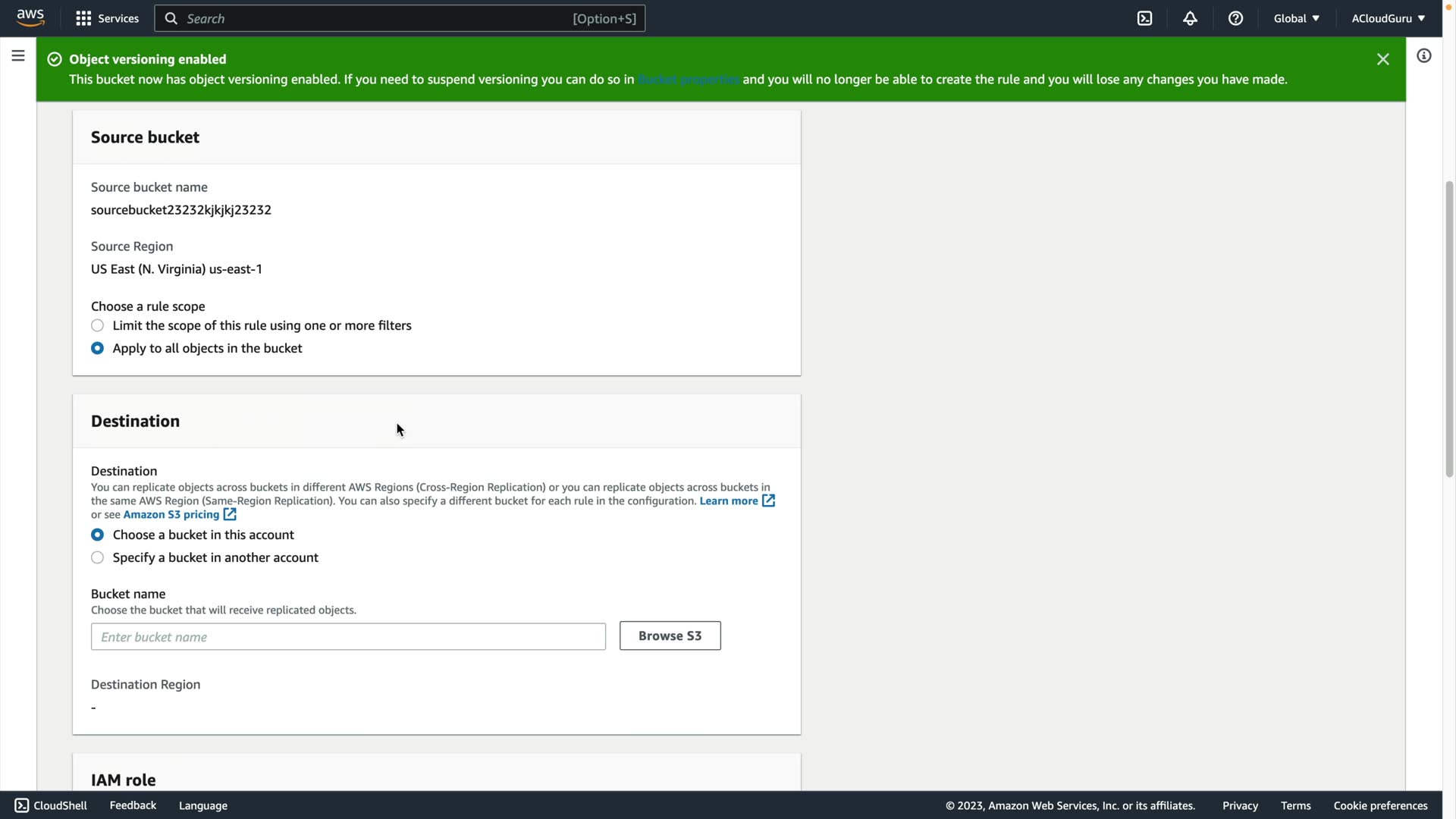Open the Amazon S3 pricing link
This screenshot has height=819, width=1456.
pos(171,514)
